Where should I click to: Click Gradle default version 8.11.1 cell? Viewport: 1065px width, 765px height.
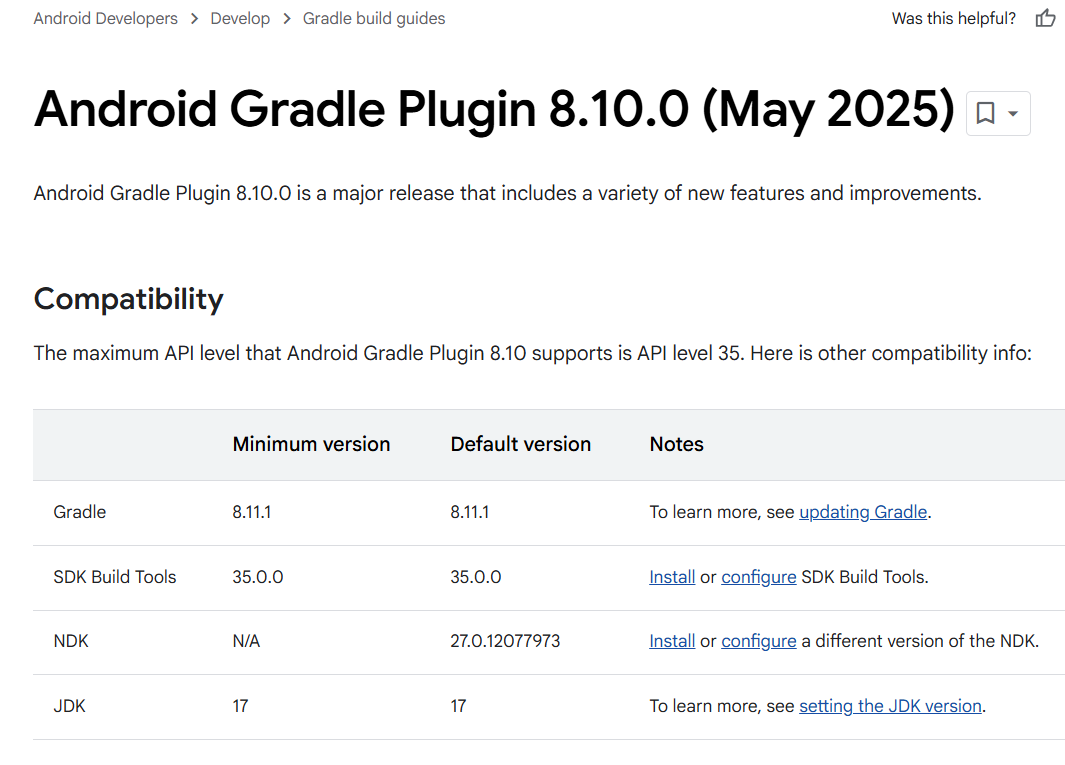[x=469, y=512]
